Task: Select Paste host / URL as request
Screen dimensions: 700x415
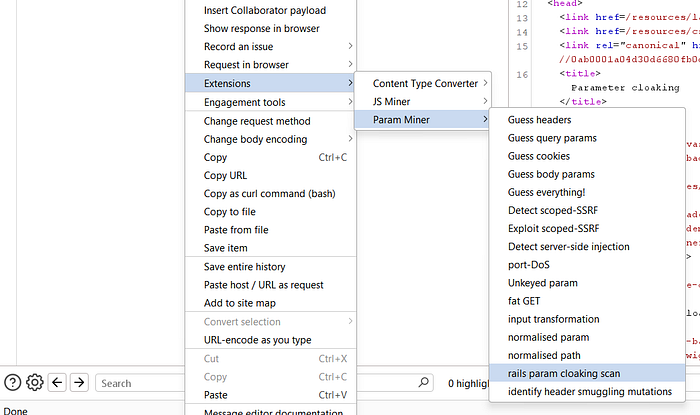Action: pyautogui.click(x=271, y=285)
